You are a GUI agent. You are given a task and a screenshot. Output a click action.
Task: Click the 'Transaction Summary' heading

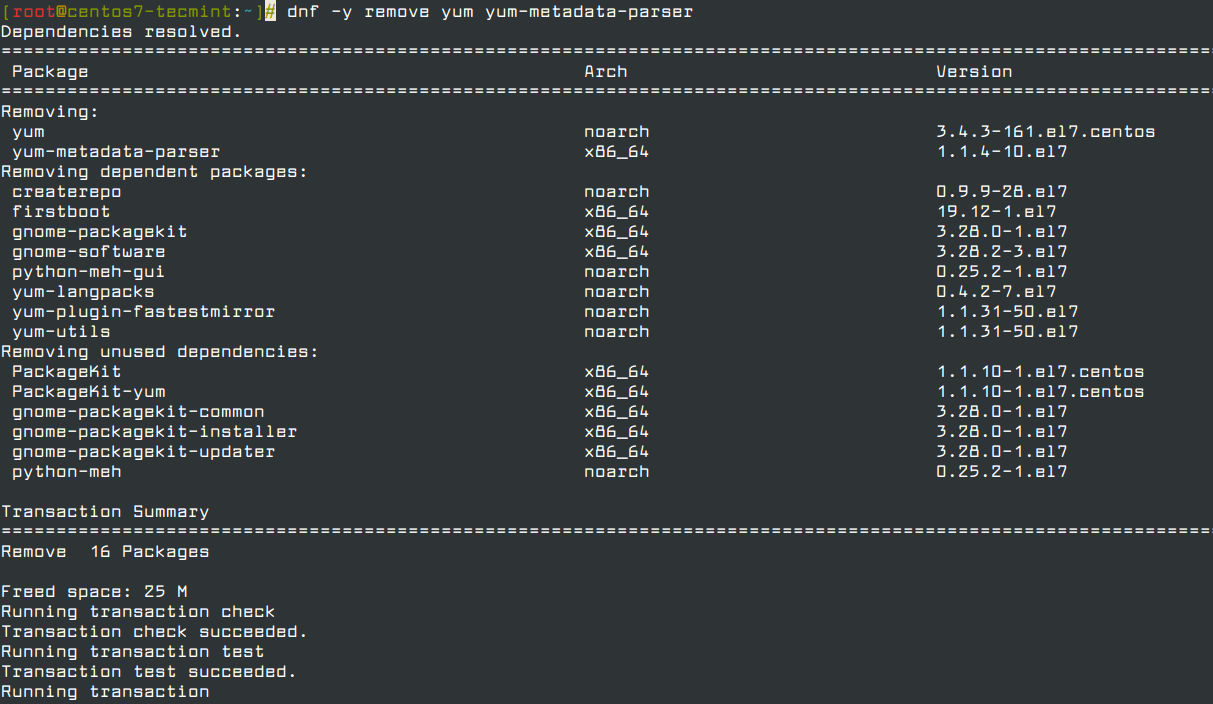click(105, 512)
